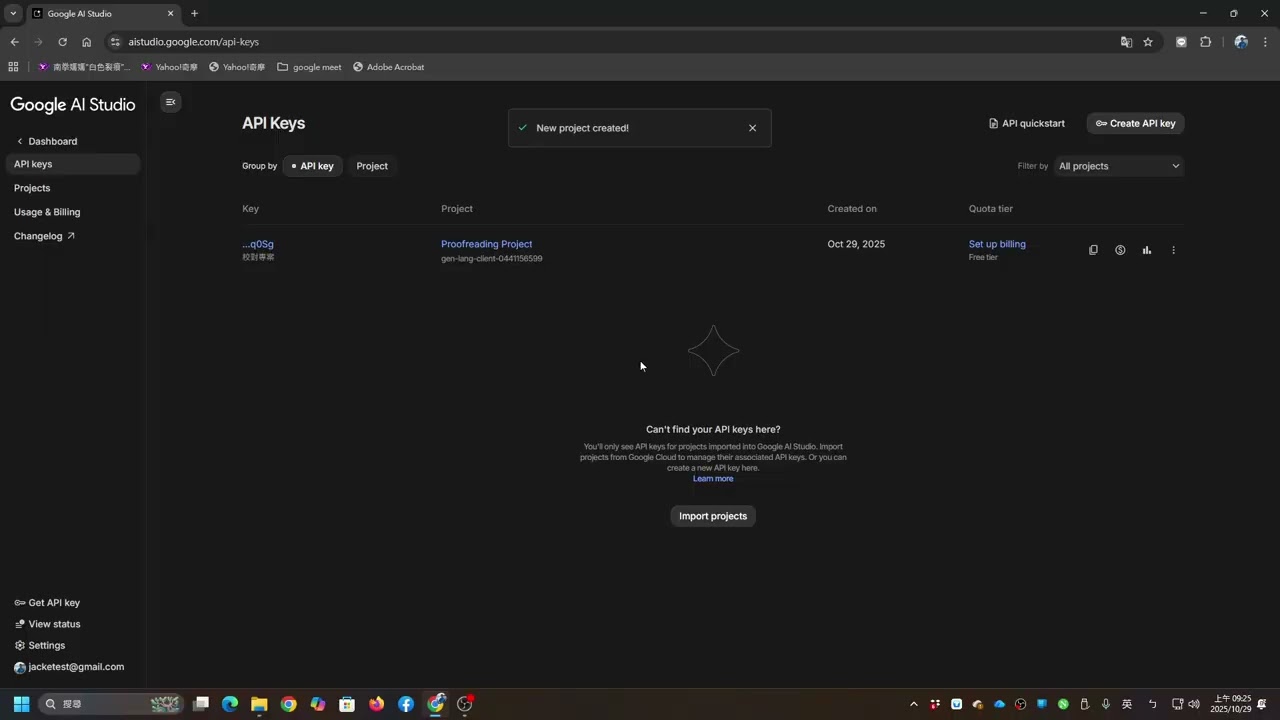
Task: Click the Learn more link
Action: 713,479
